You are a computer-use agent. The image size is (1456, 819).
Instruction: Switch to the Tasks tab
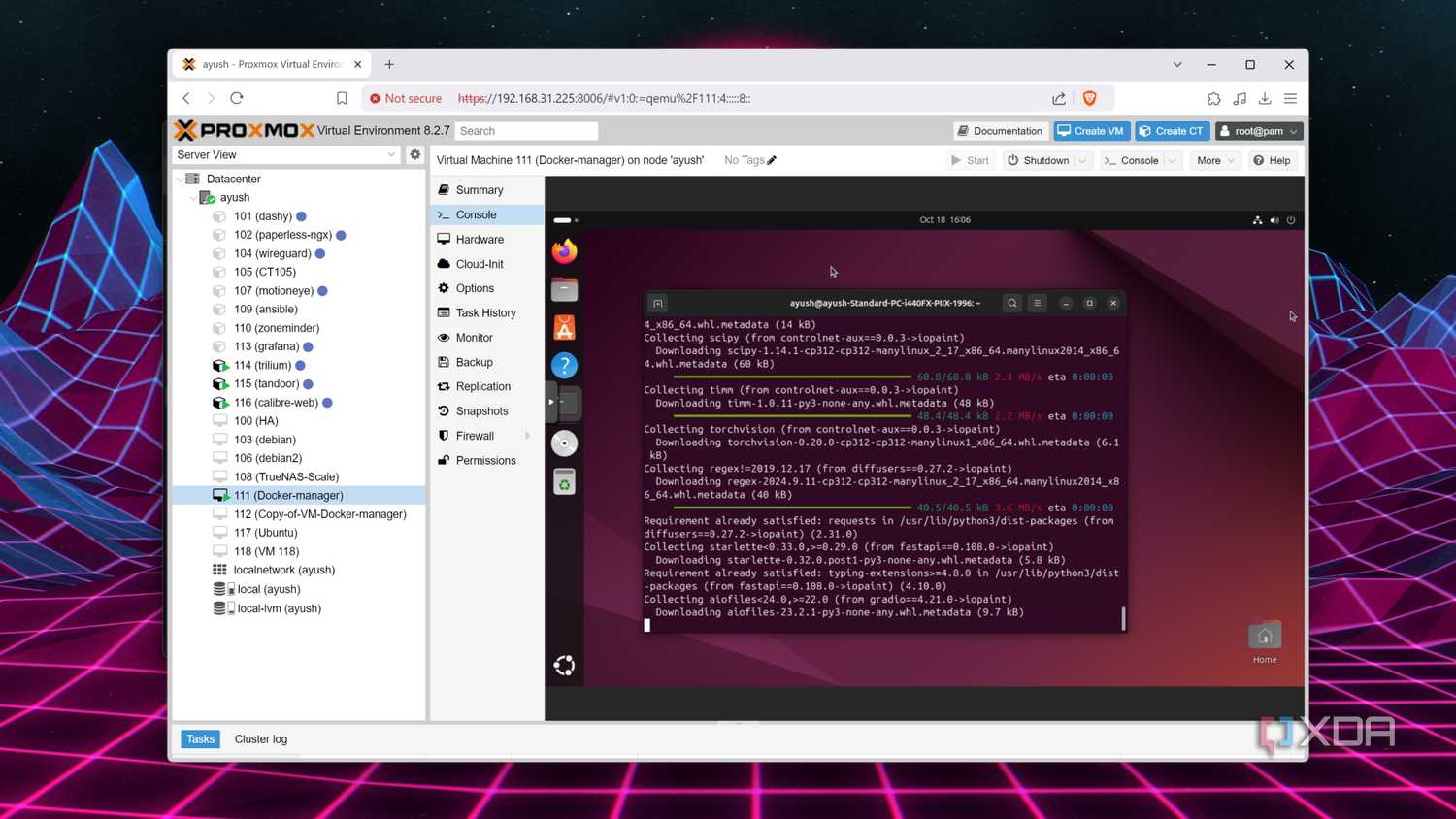[x=201, y=739]
